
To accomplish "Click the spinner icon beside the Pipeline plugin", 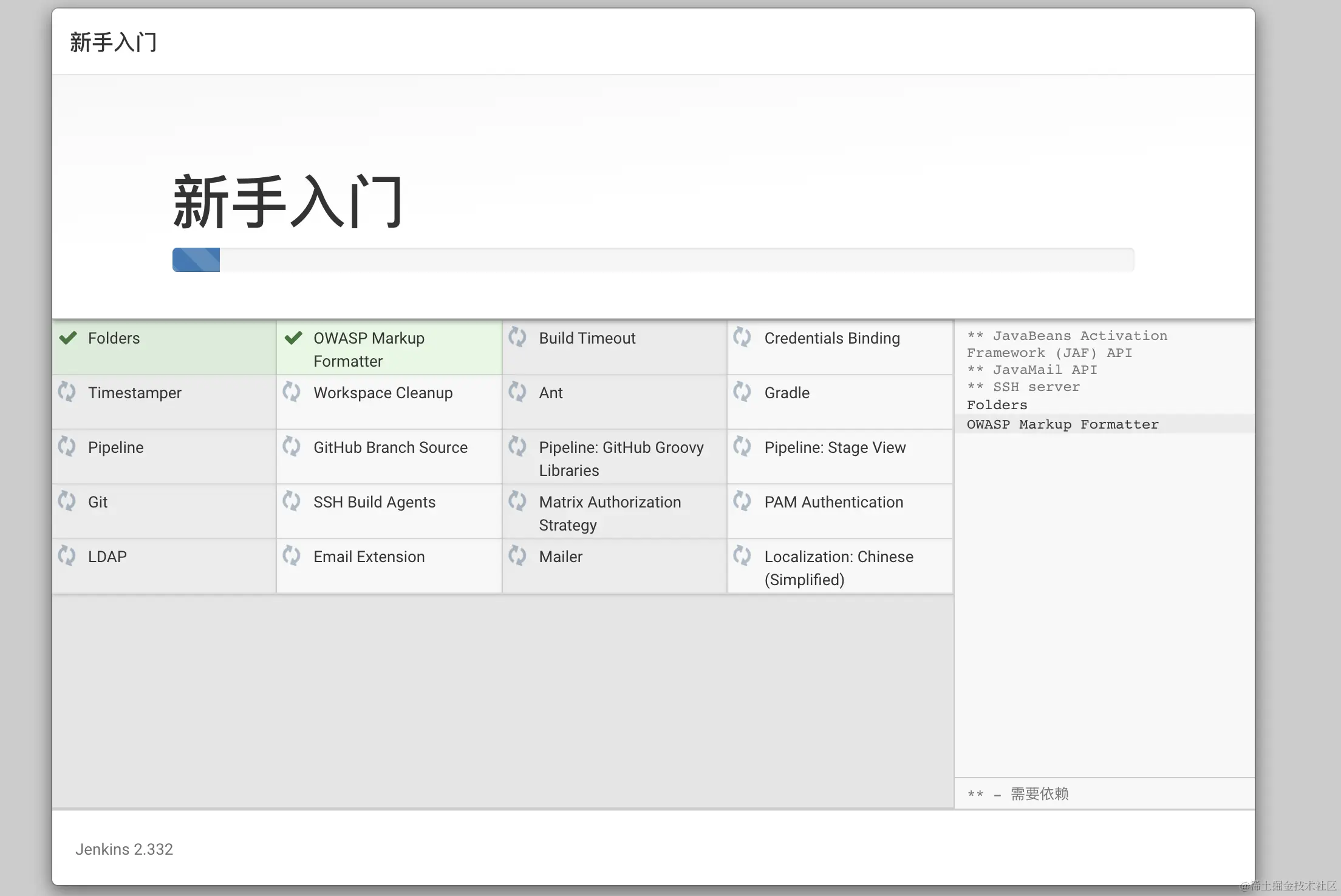I will pos(67,446).
